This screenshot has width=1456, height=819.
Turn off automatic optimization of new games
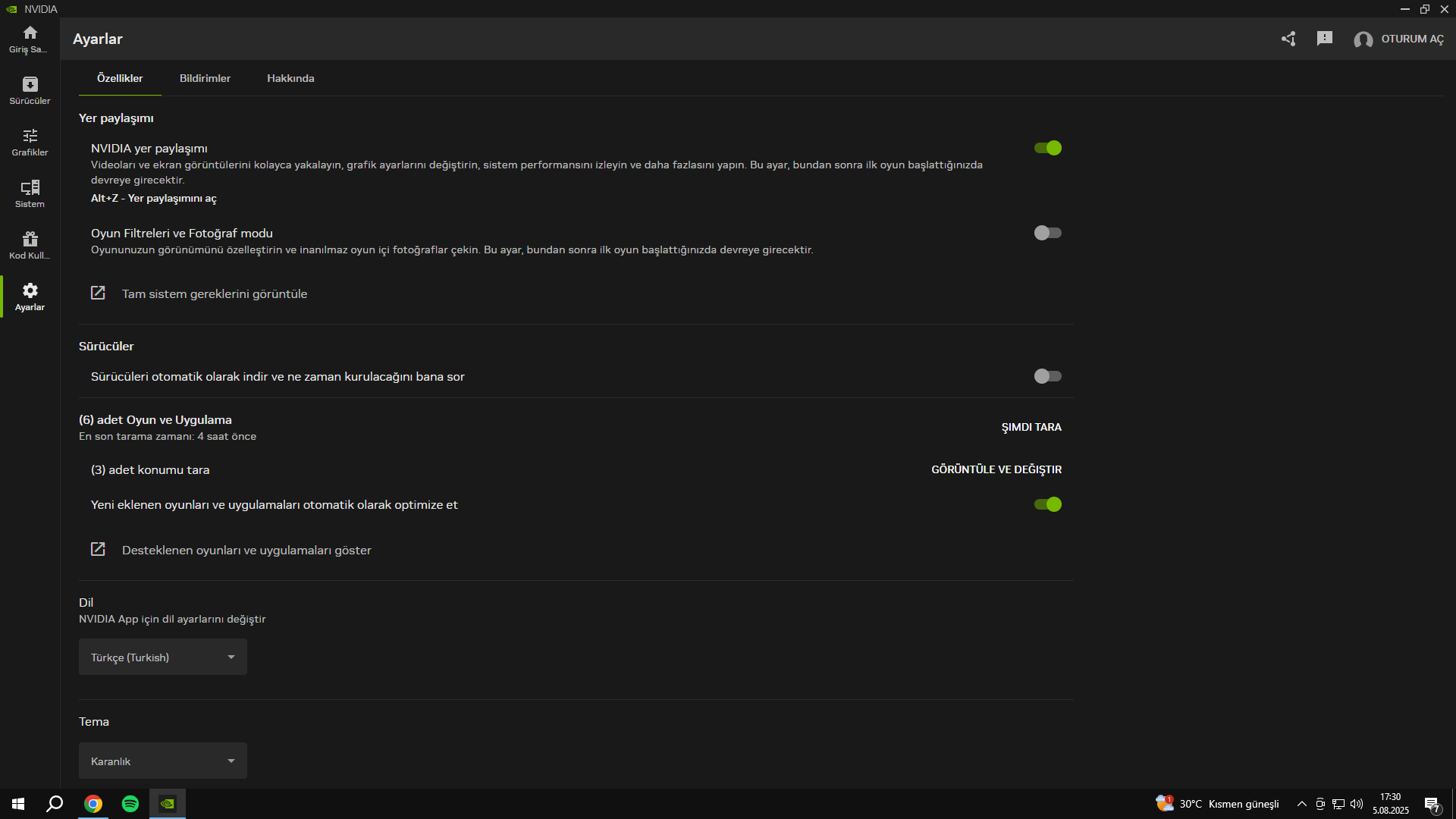click(x=1047, y=504)
